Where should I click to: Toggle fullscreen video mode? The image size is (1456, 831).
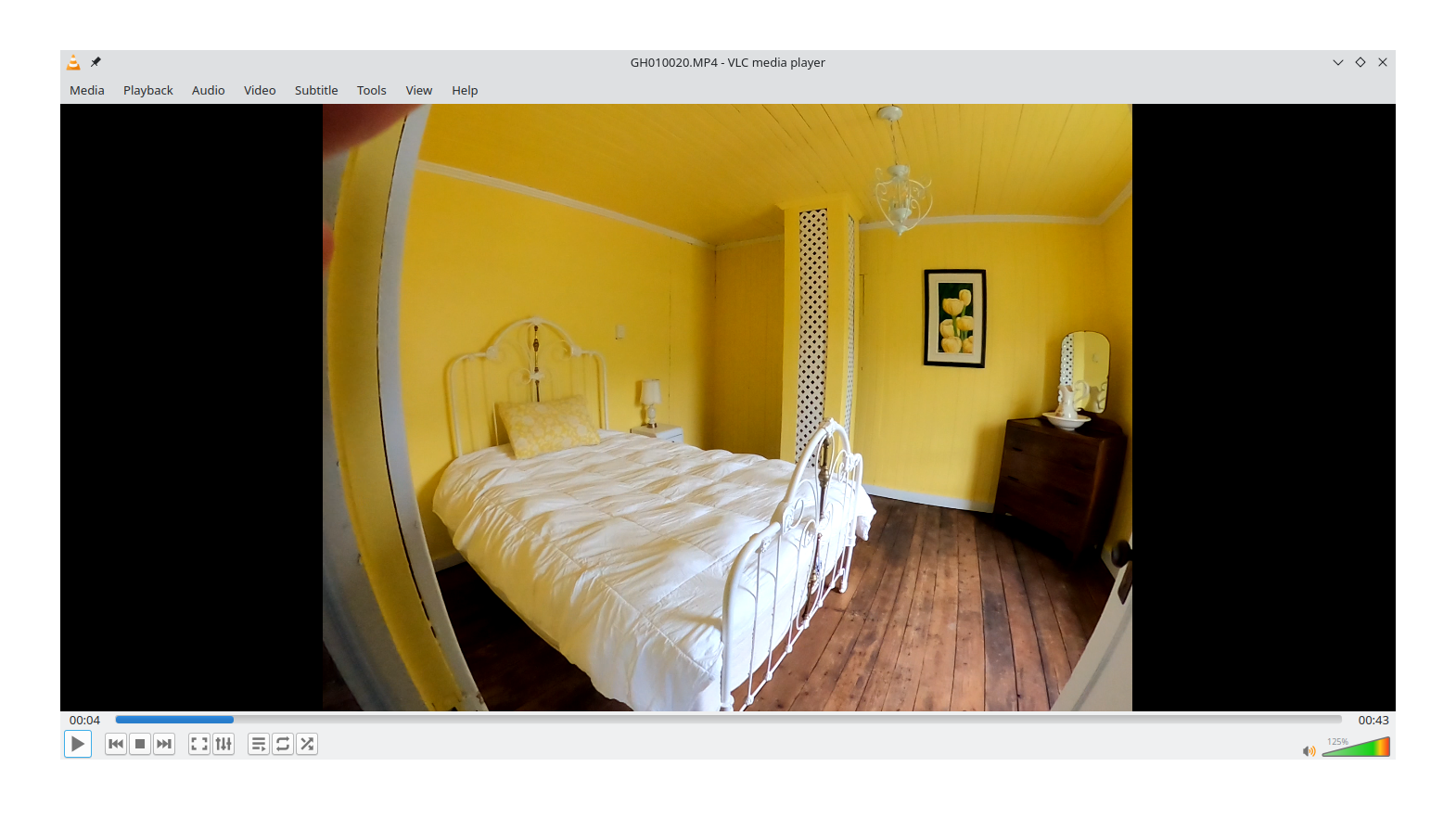tap(199, 744)
